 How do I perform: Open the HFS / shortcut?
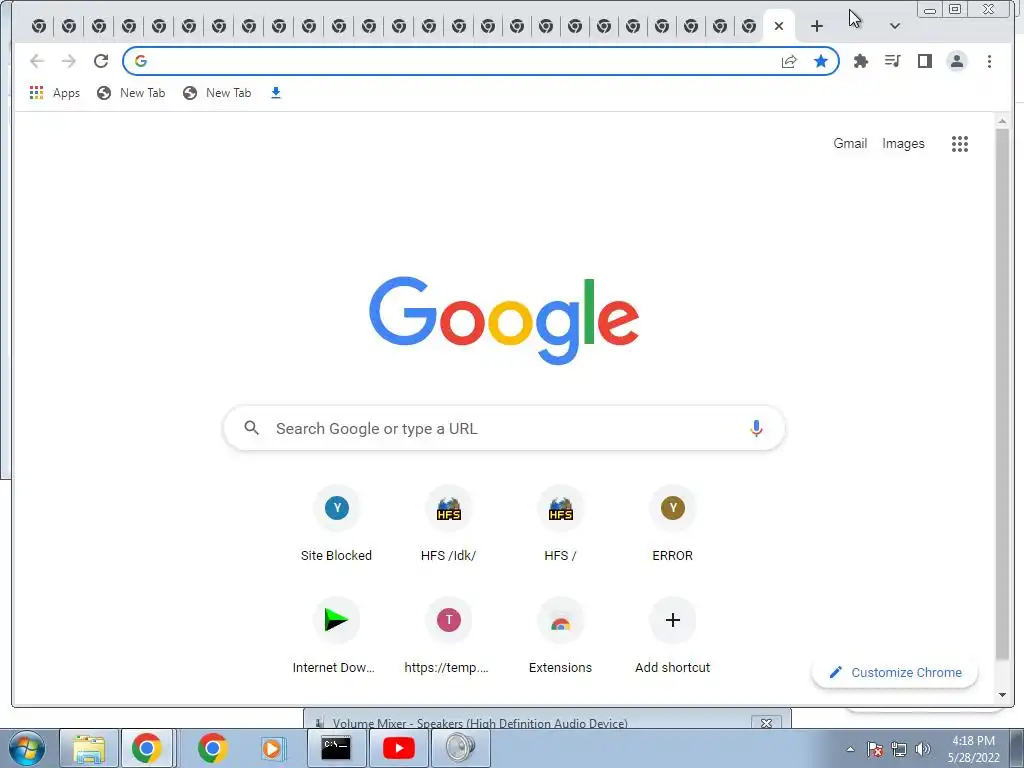pyautogui.click(x=560, y=526)
